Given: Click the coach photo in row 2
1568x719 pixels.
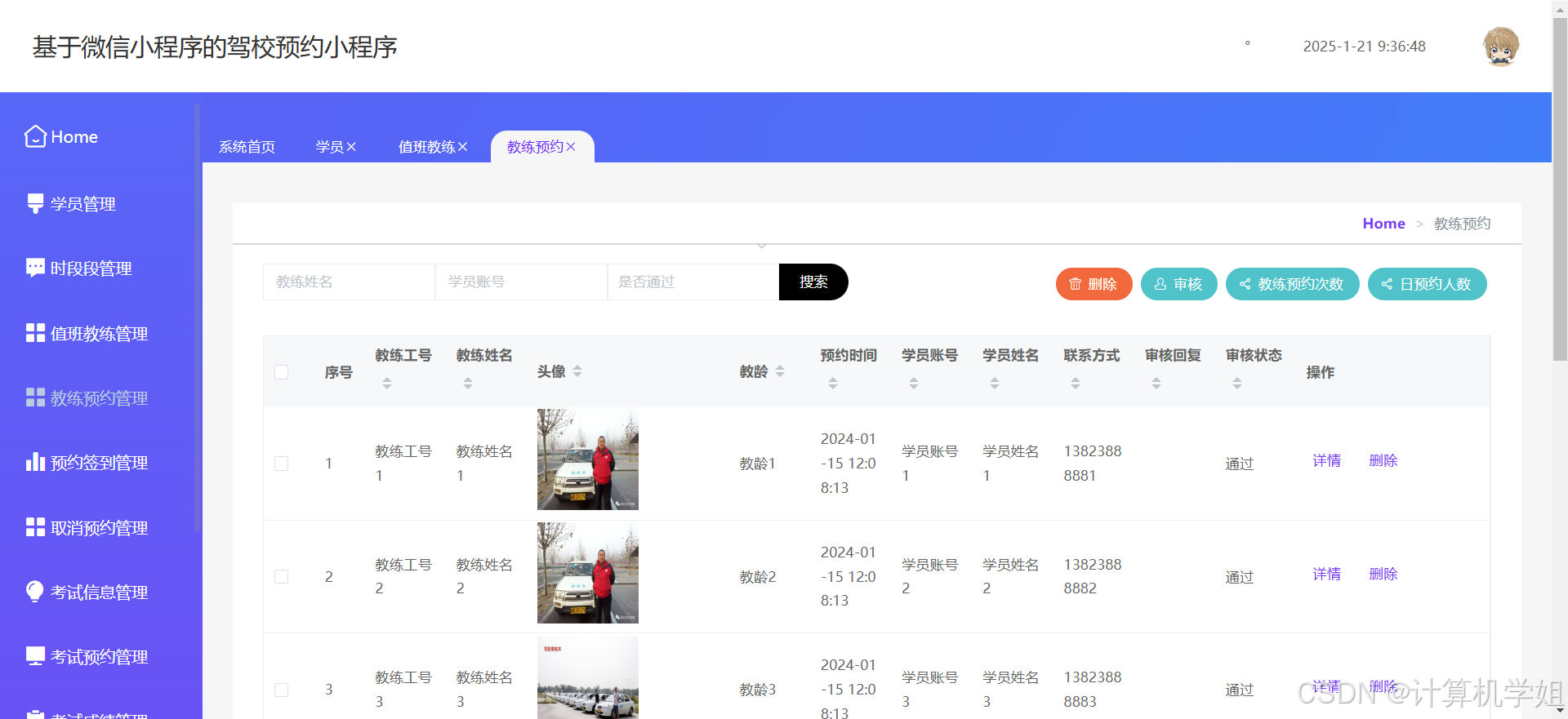Looking at the screenshot, I should click(x=588, y=573).
